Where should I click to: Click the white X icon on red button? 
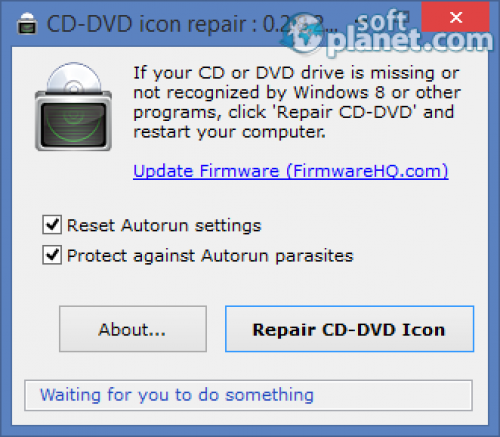pos(455,17)
